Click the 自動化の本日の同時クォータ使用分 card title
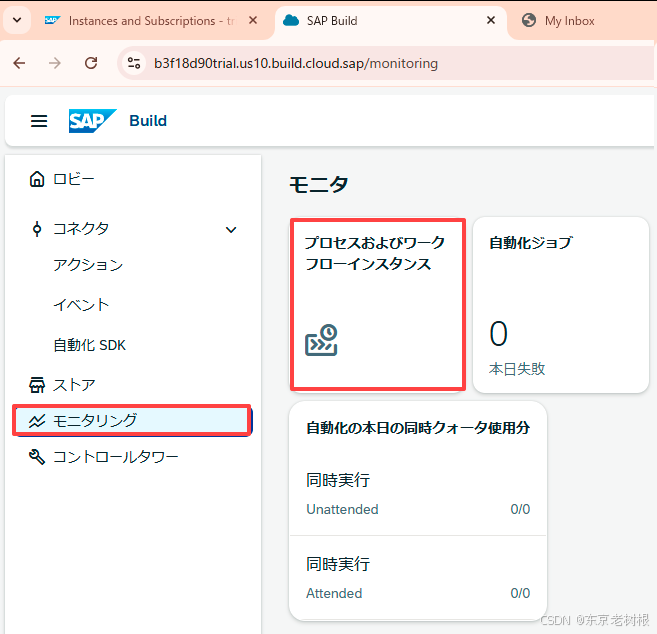The image size is (657, 634). [x=418, y=428]
